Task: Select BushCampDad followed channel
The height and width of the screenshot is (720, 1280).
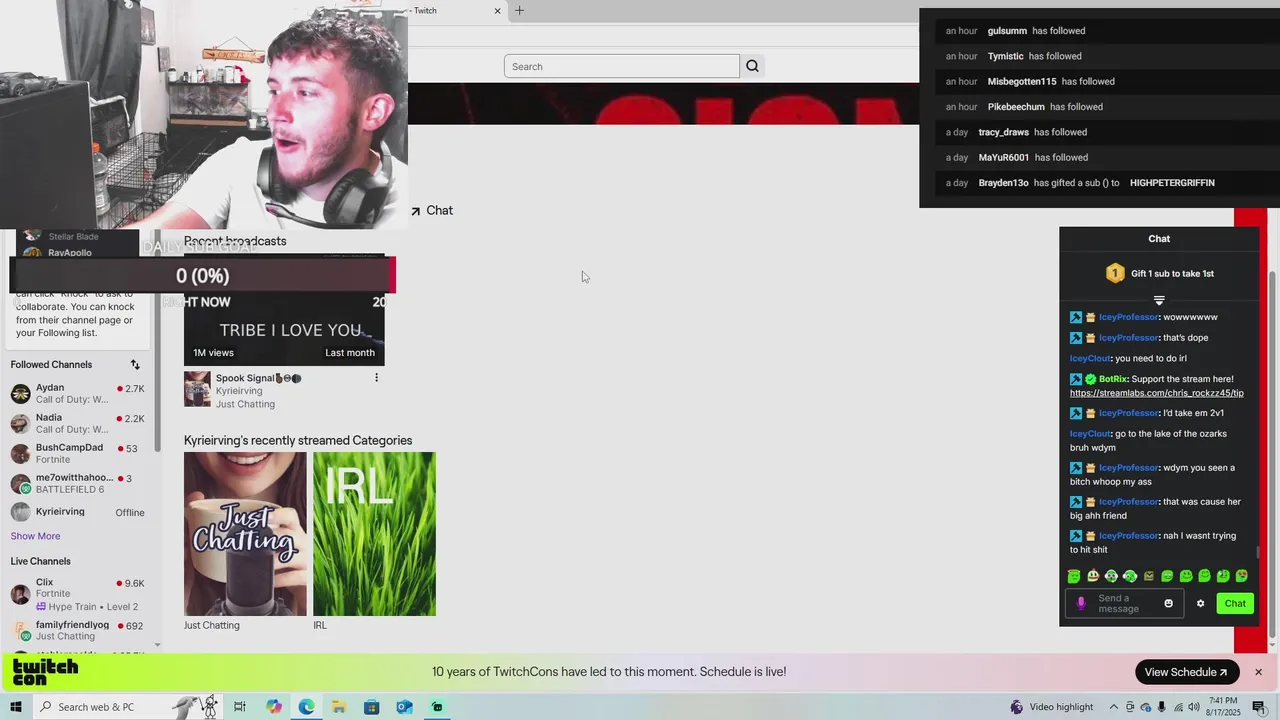Action: tap(77, 453)
